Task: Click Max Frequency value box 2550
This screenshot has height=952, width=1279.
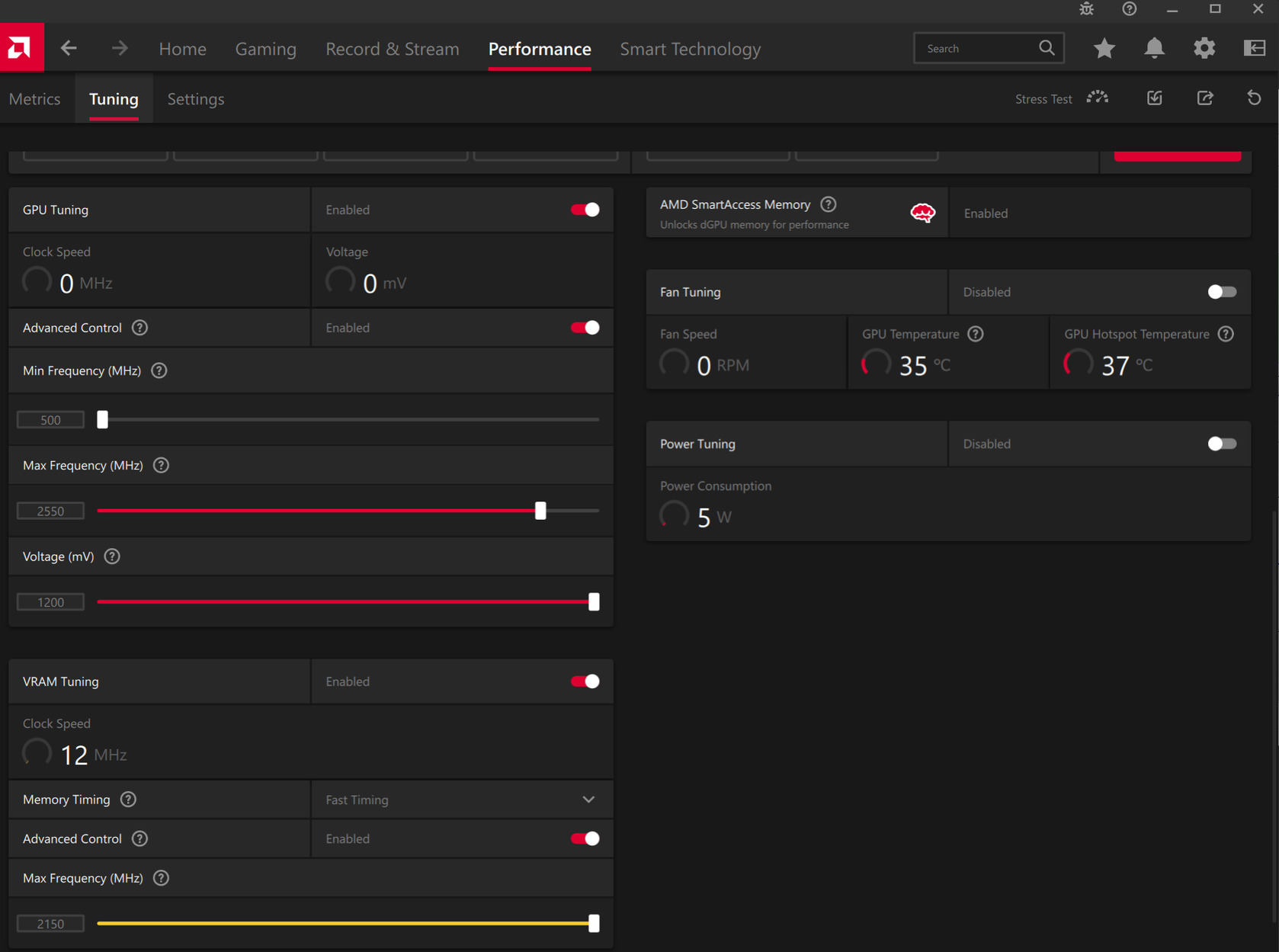Action: 50,511
